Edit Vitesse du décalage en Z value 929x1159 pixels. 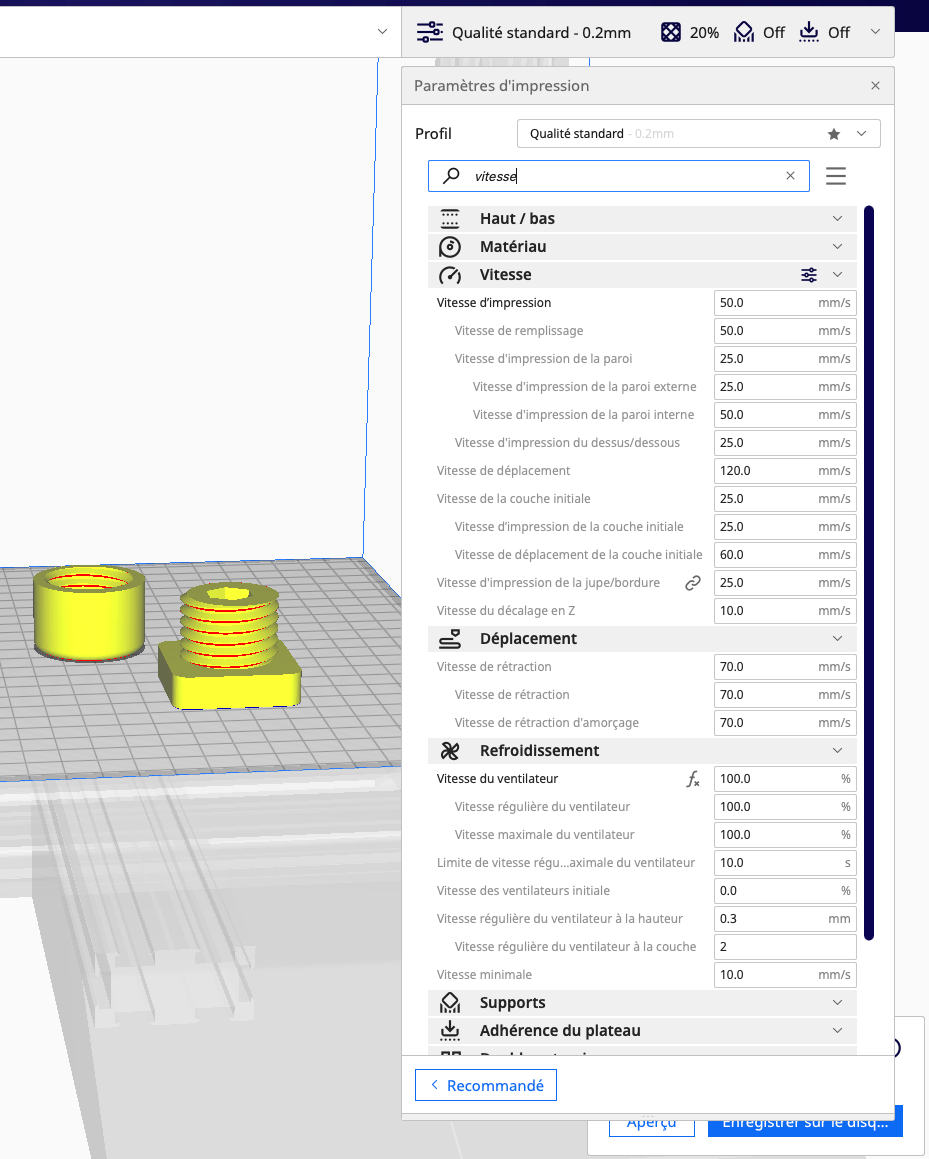pos(785,611)
